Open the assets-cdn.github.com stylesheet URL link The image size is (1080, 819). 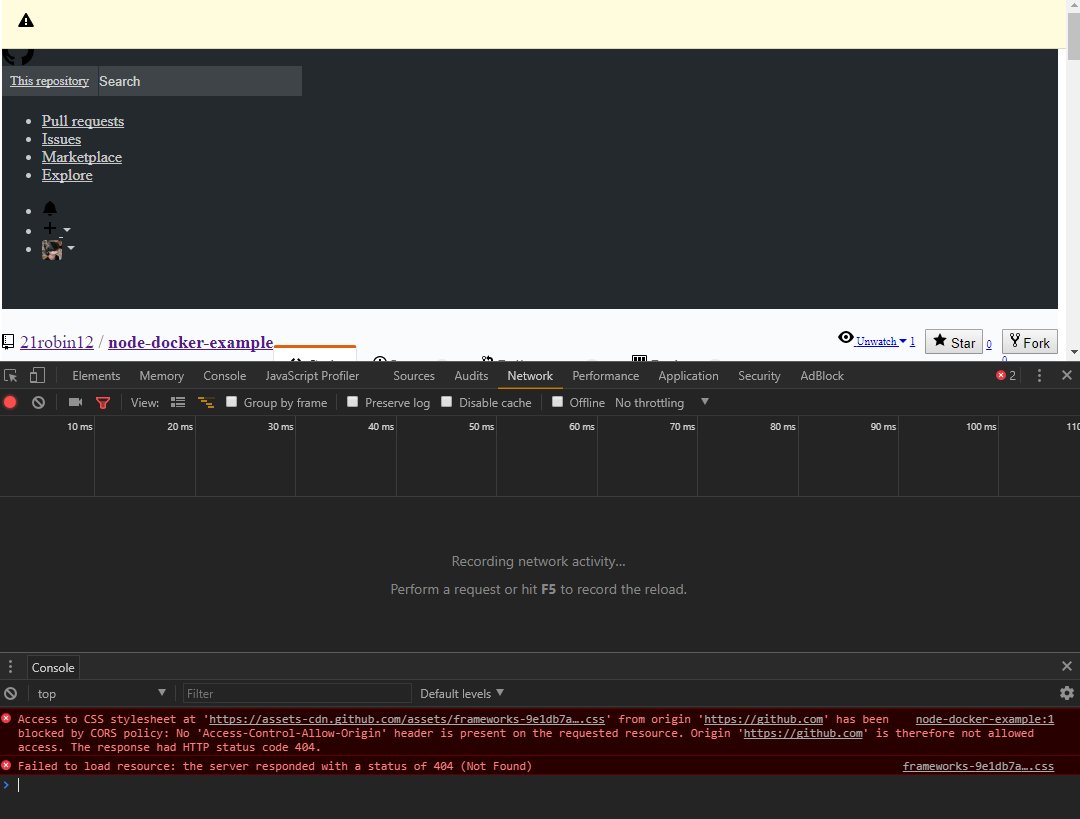click(406, 718)
